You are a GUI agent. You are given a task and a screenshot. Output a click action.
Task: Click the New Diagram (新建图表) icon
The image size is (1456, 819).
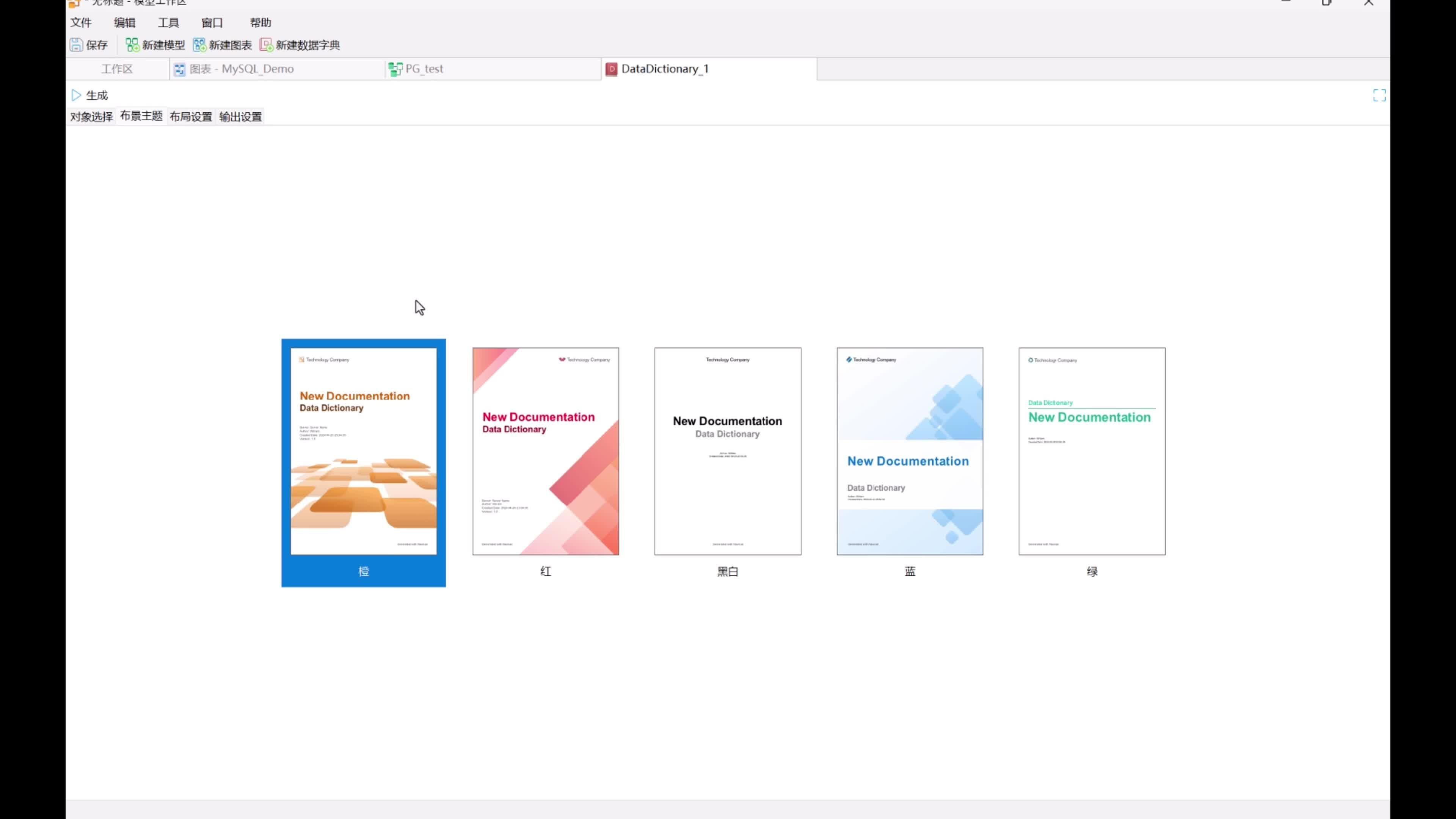199,45
